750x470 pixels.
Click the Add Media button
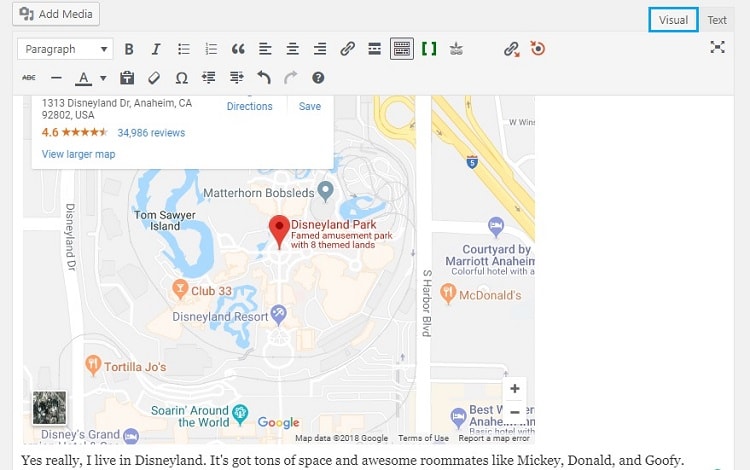pyautogui.click(x=56, y=14)
